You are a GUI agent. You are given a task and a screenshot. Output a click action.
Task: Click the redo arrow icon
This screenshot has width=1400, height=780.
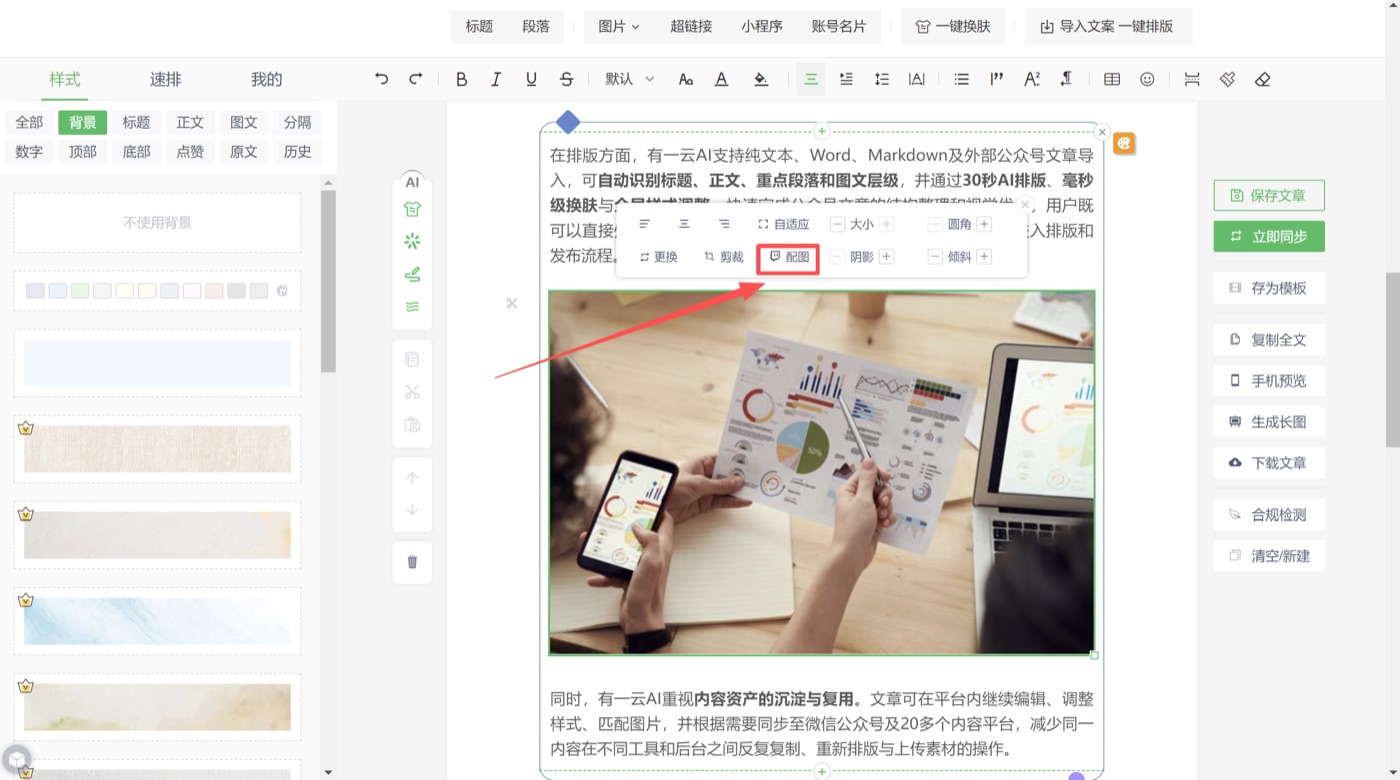tap(416, 79)
